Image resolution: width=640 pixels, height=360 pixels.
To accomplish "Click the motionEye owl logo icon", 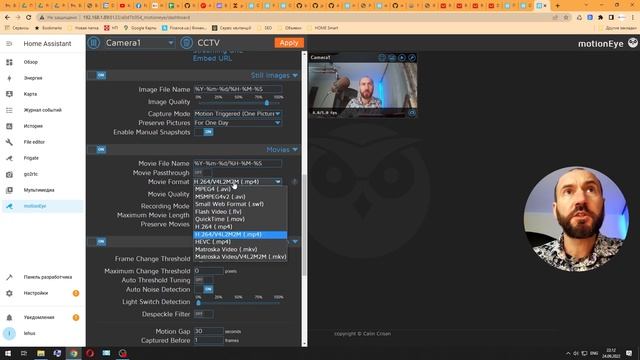I will 632,43.
